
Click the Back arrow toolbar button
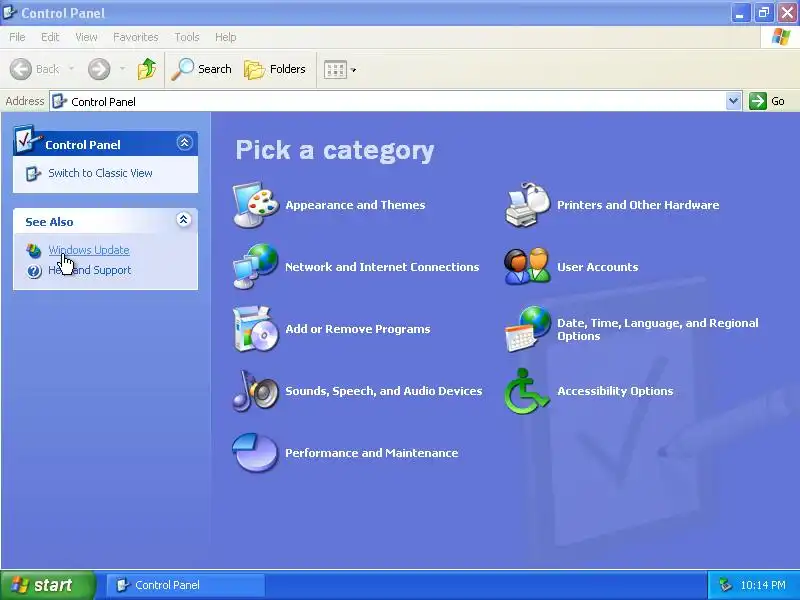tap(35, 69)
